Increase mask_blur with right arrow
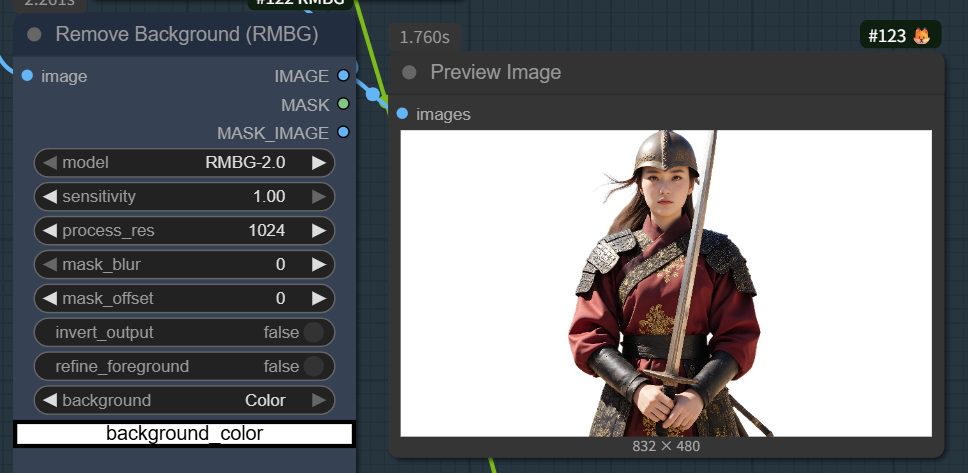 [319, 264]
